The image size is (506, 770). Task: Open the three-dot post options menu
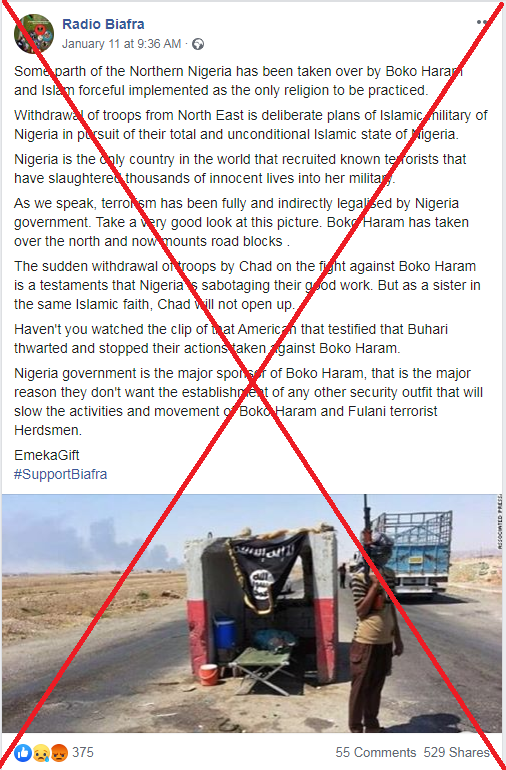click(482, 22)
